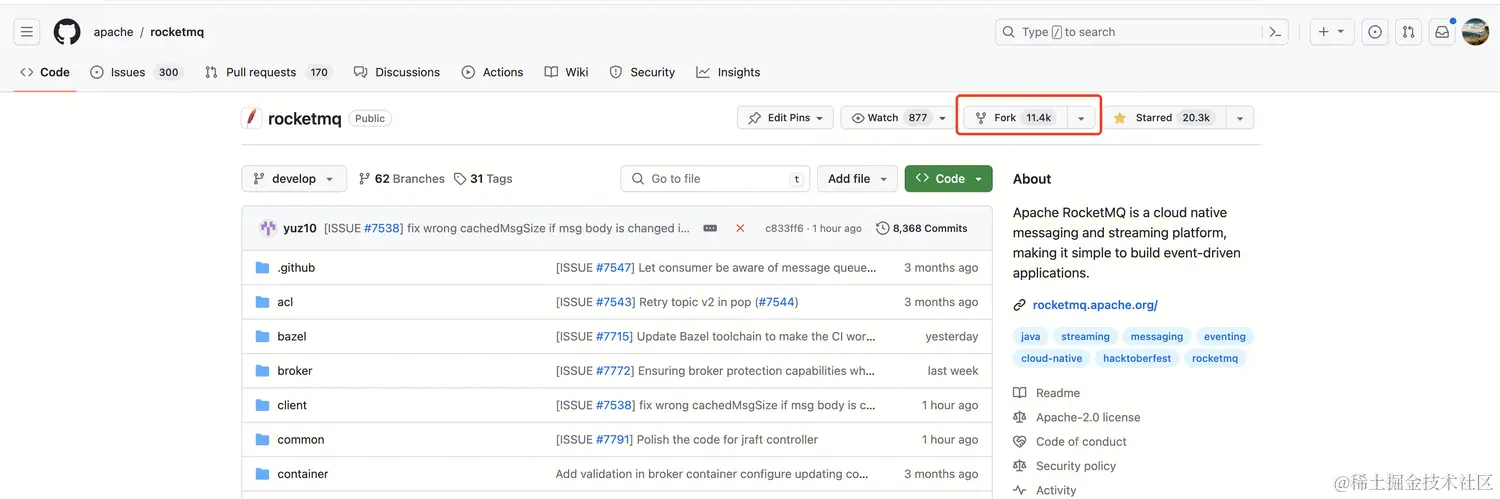Viewport: 1500px width, 499px height.
Task: Focus the Go to file input
Action: click(x=715, y=179)
